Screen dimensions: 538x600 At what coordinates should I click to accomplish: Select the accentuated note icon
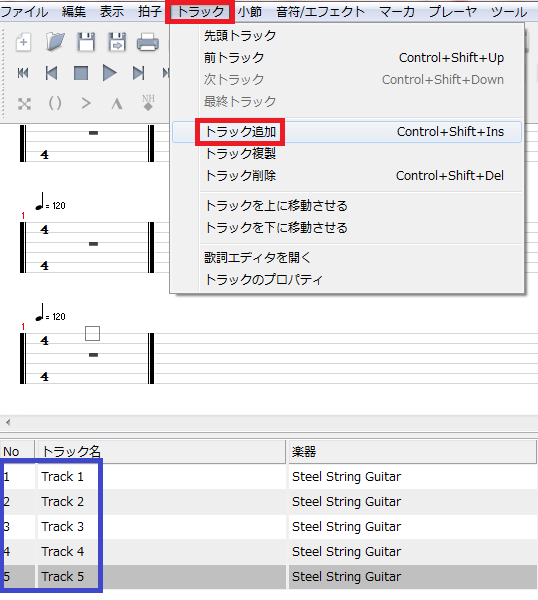pyautogui.click(x=86, y=103)
